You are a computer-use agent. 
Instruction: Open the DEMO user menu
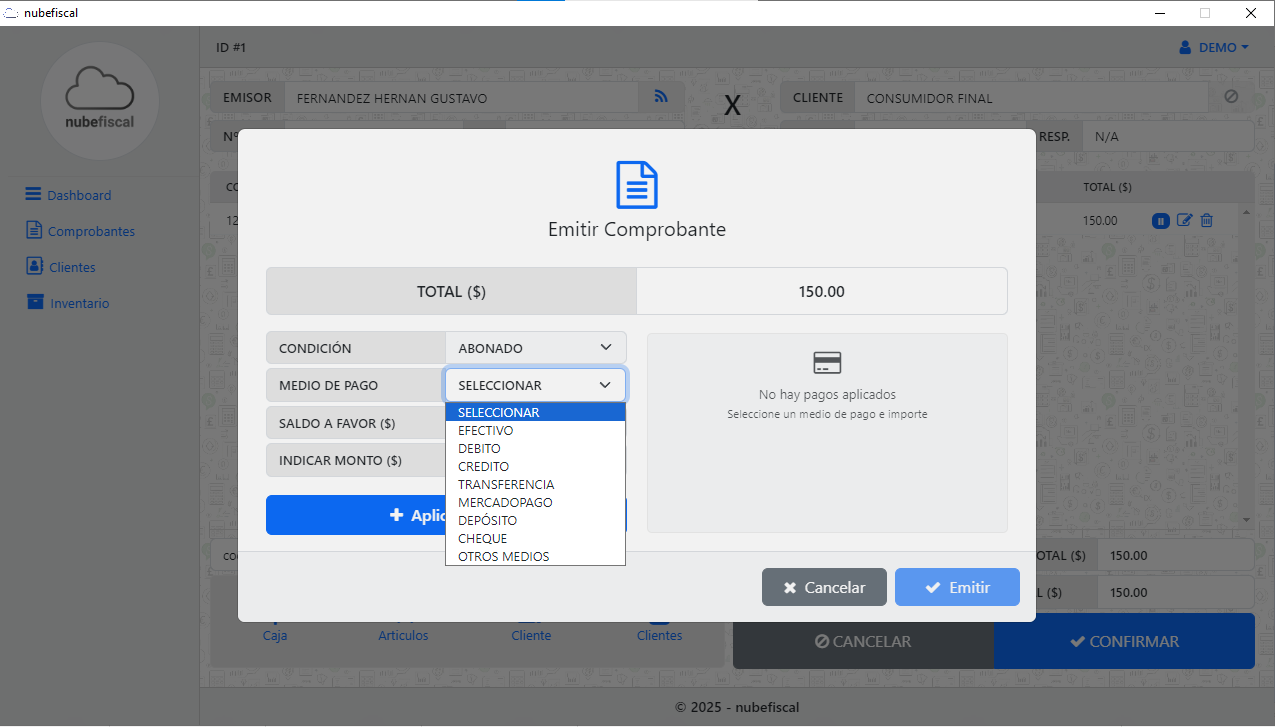(x=1214, y=48)
